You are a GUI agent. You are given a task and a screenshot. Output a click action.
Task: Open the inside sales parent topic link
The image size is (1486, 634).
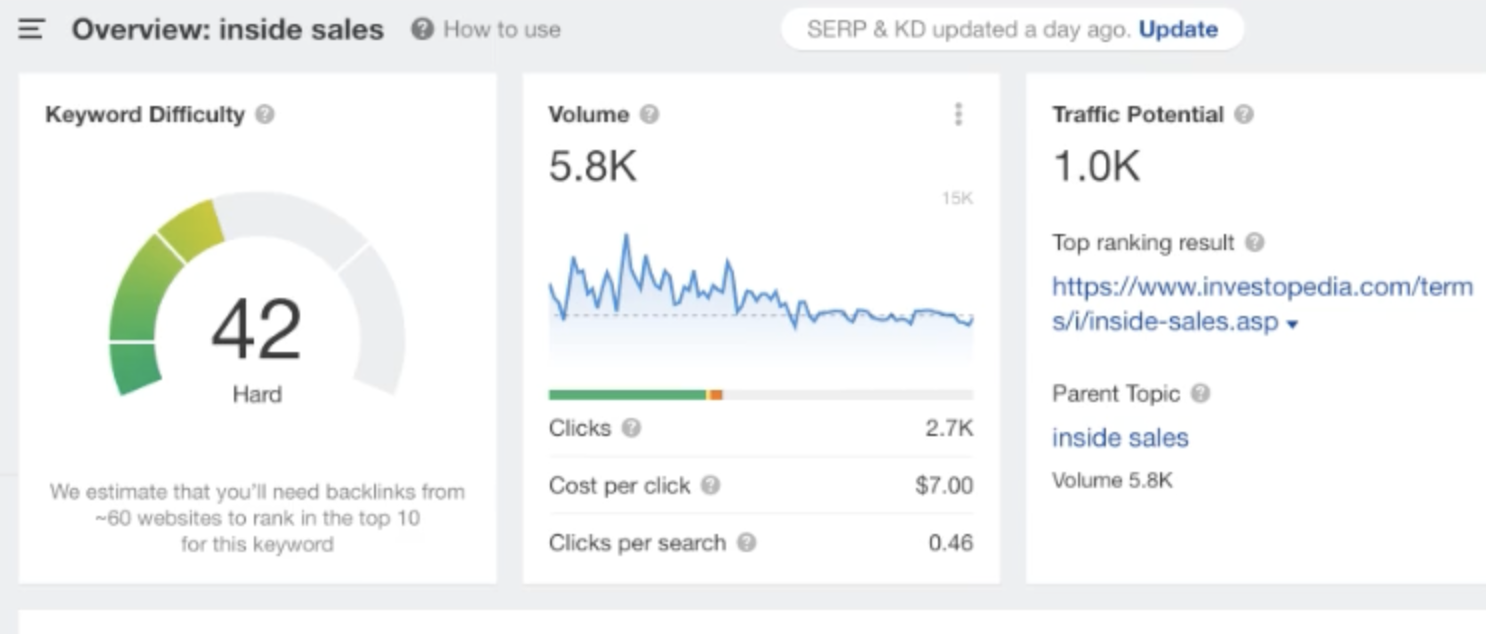(1120, 438)
